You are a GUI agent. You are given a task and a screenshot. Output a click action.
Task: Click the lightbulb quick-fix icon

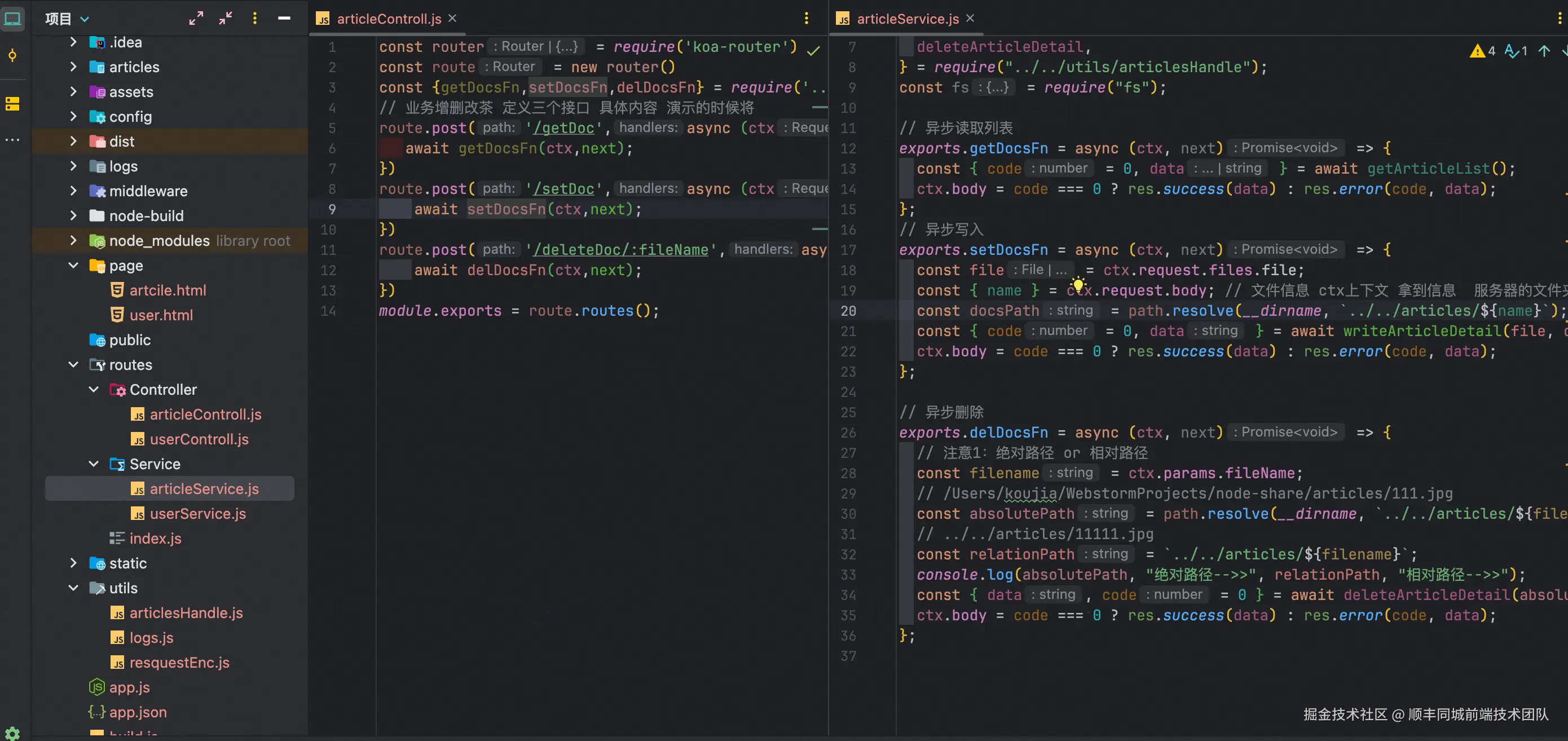pyautogui.click(x=1078, y=284)
